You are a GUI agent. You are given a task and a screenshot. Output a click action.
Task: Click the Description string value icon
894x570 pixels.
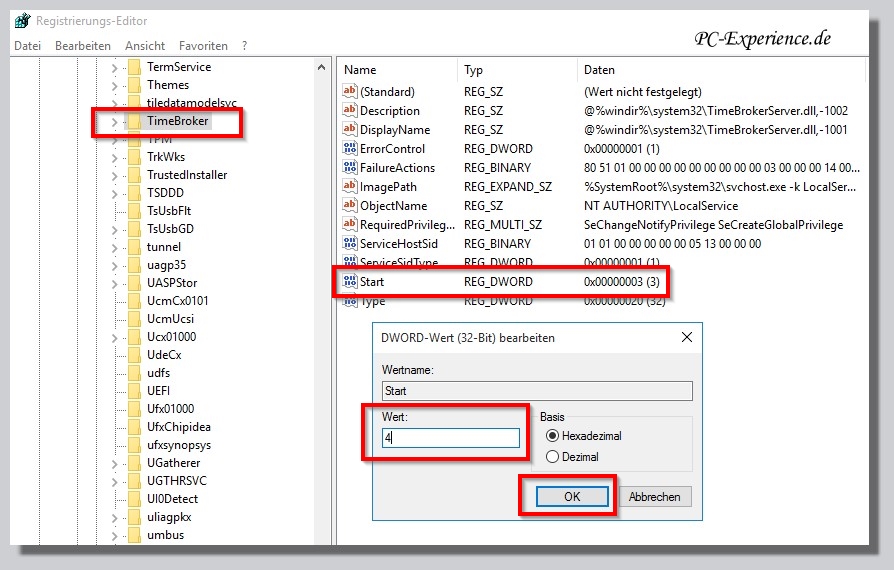[350, 111]
